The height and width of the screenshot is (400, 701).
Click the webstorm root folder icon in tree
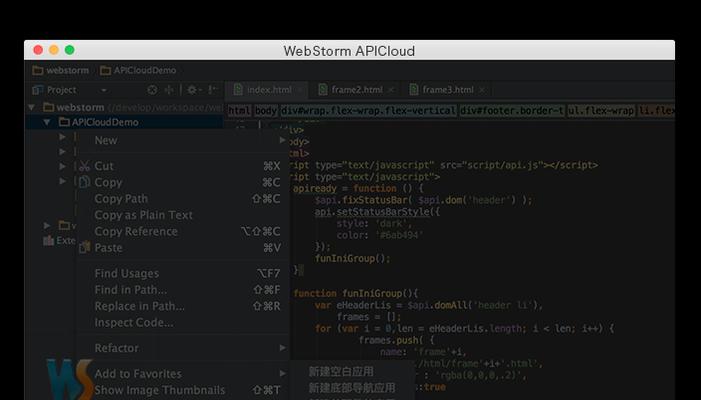(x=49, y=107)
